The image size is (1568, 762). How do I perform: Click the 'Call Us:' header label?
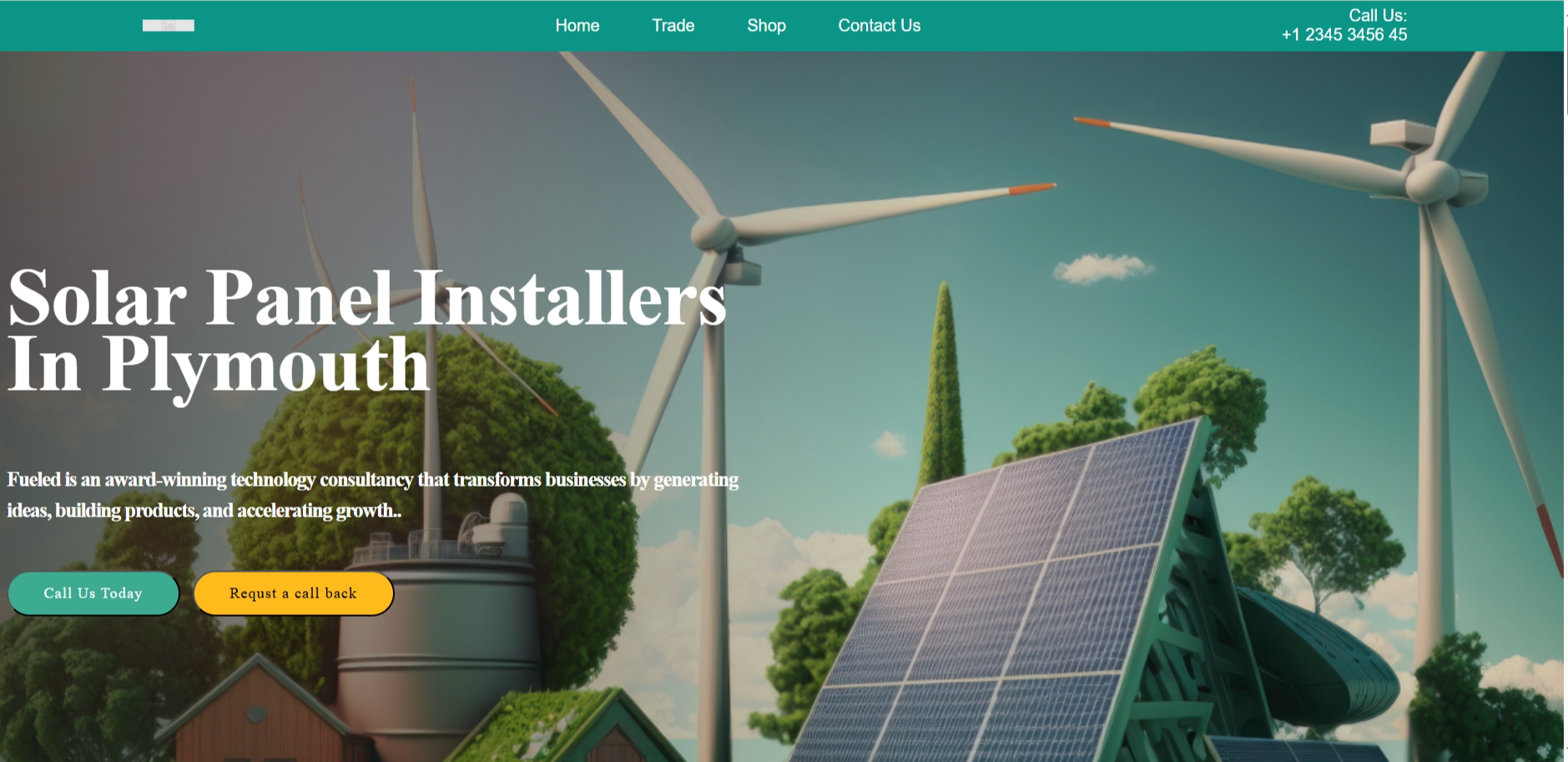click(x=1377, y=15)
